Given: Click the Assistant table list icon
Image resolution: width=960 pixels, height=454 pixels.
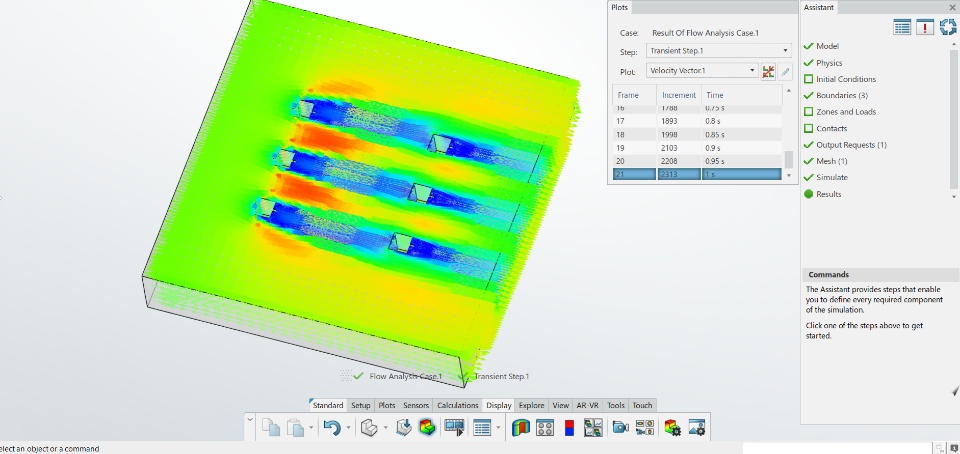Looking at the screenshot, I should point(902,27).
